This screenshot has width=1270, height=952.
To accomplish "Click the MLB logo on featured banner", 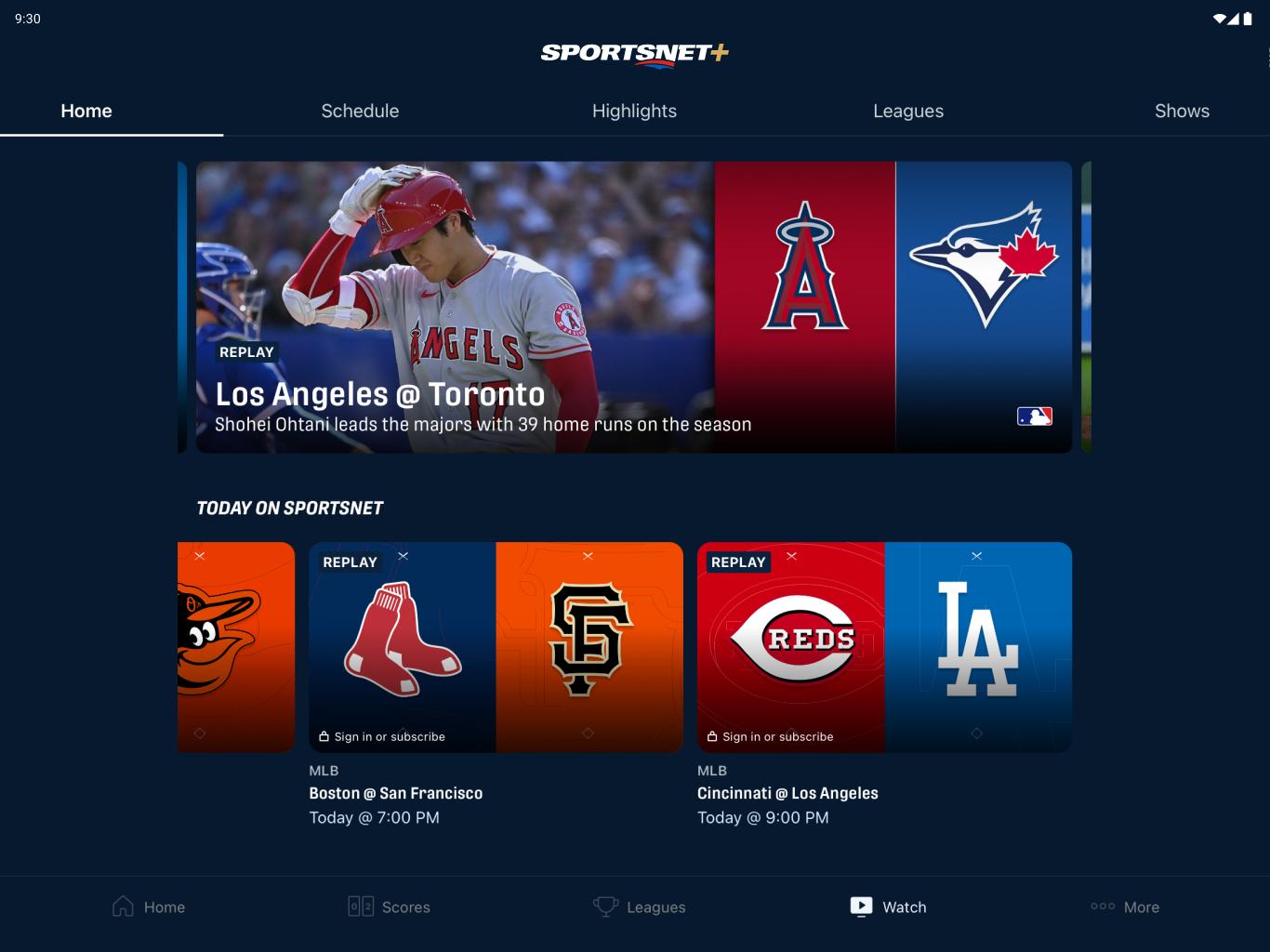I will (x=1035, y=416).
